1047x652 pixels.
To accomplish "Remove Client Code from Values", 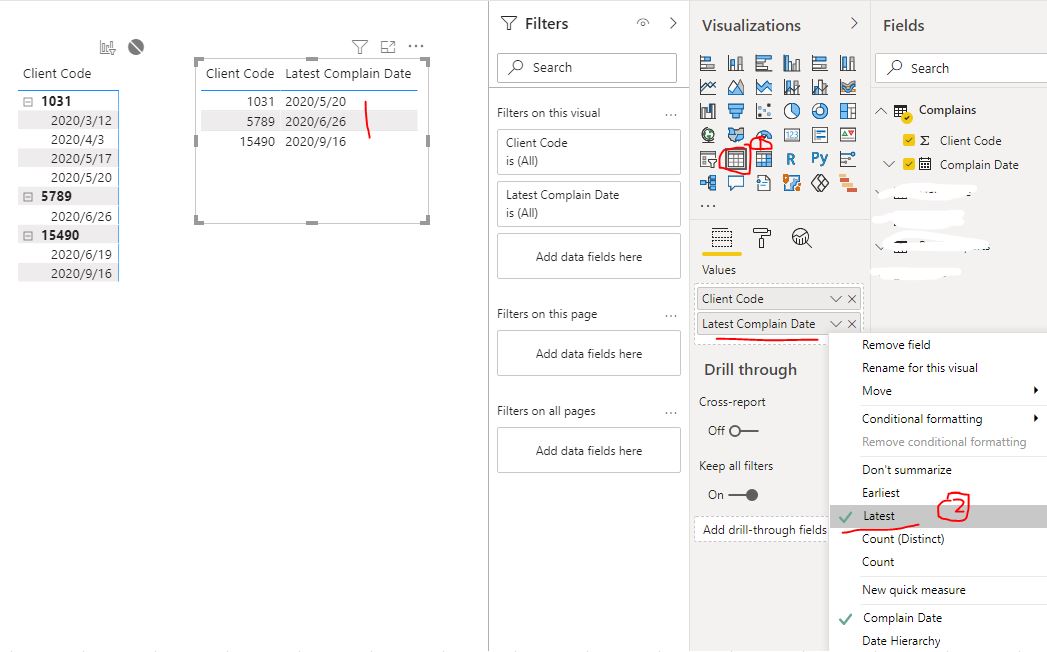I will coord(852,299).
